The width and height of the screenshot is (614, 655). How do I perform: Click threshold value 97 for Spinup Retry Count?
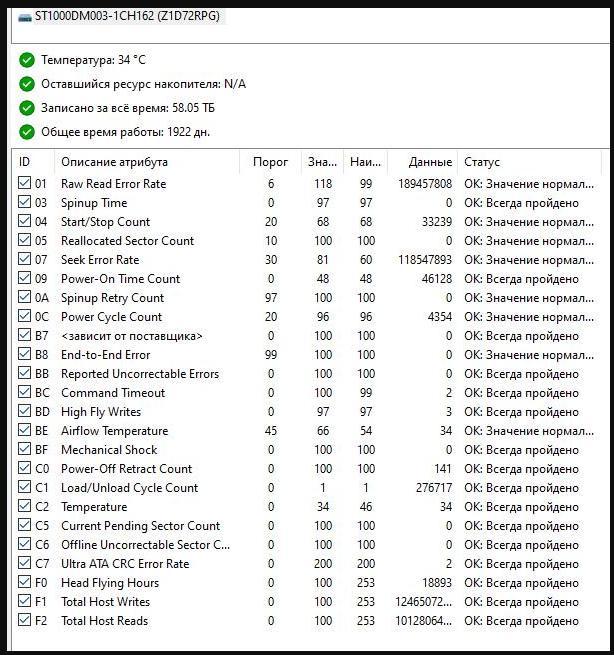coord(271,298)
